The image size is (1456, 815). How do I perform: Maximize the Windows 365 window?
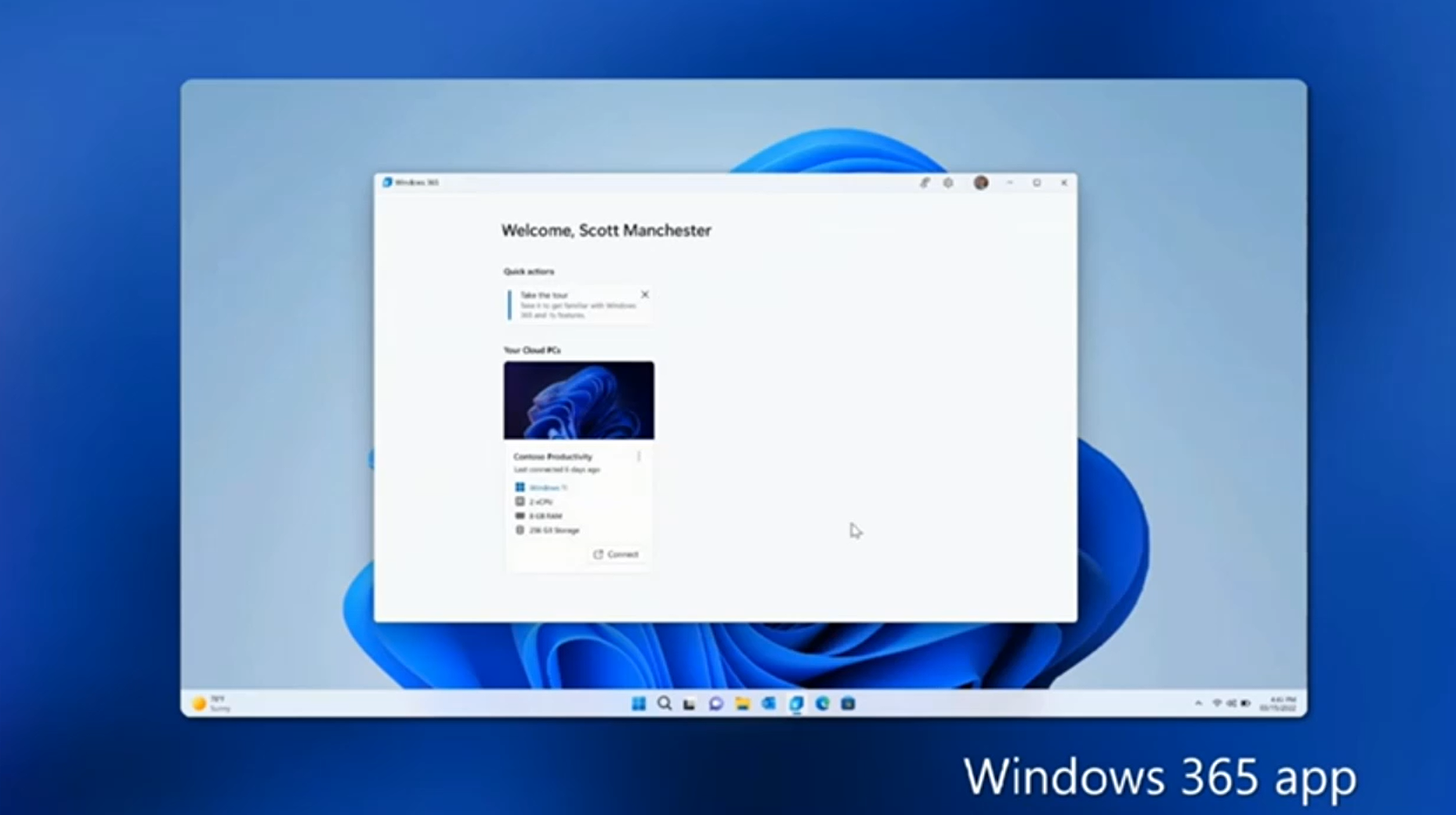1037,183
